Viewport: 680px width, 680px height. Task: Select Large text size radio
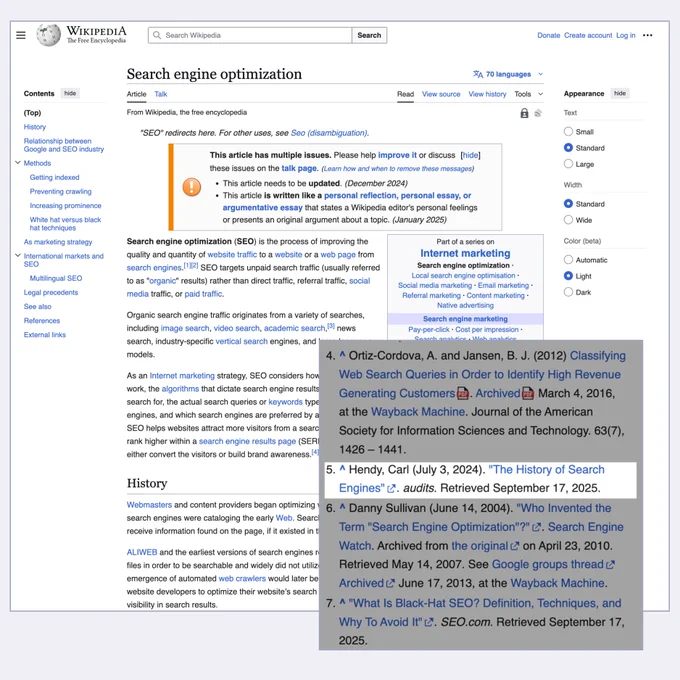[x=568, y=164]
